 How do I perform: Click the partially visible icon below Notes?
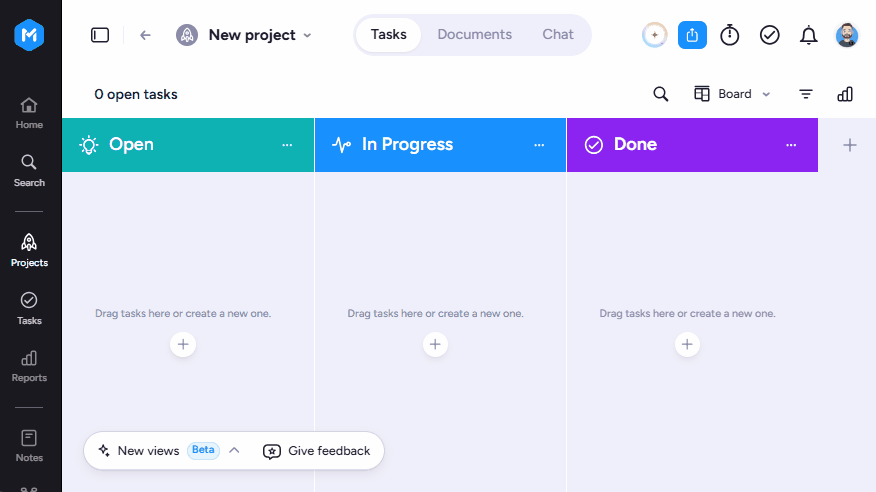pyautogui.click(x=29, y=488)
